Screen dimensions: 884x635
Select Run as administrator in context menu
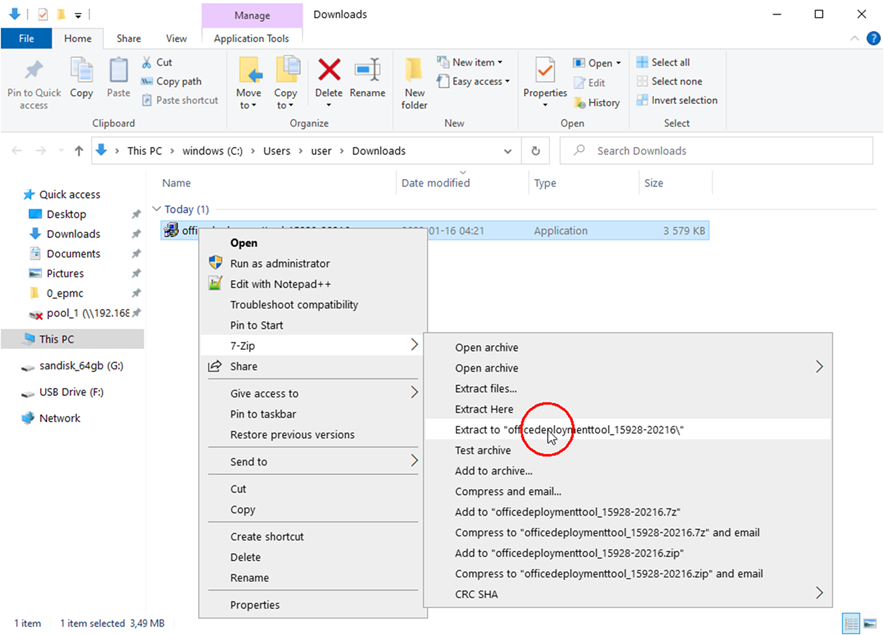point(279,264)
